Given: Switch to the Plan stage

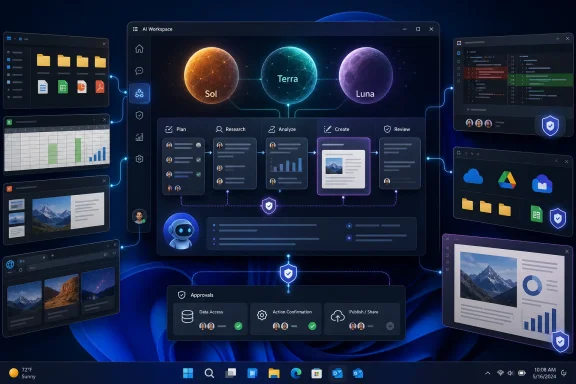Looking at the screenshot, I should point(176,129).
